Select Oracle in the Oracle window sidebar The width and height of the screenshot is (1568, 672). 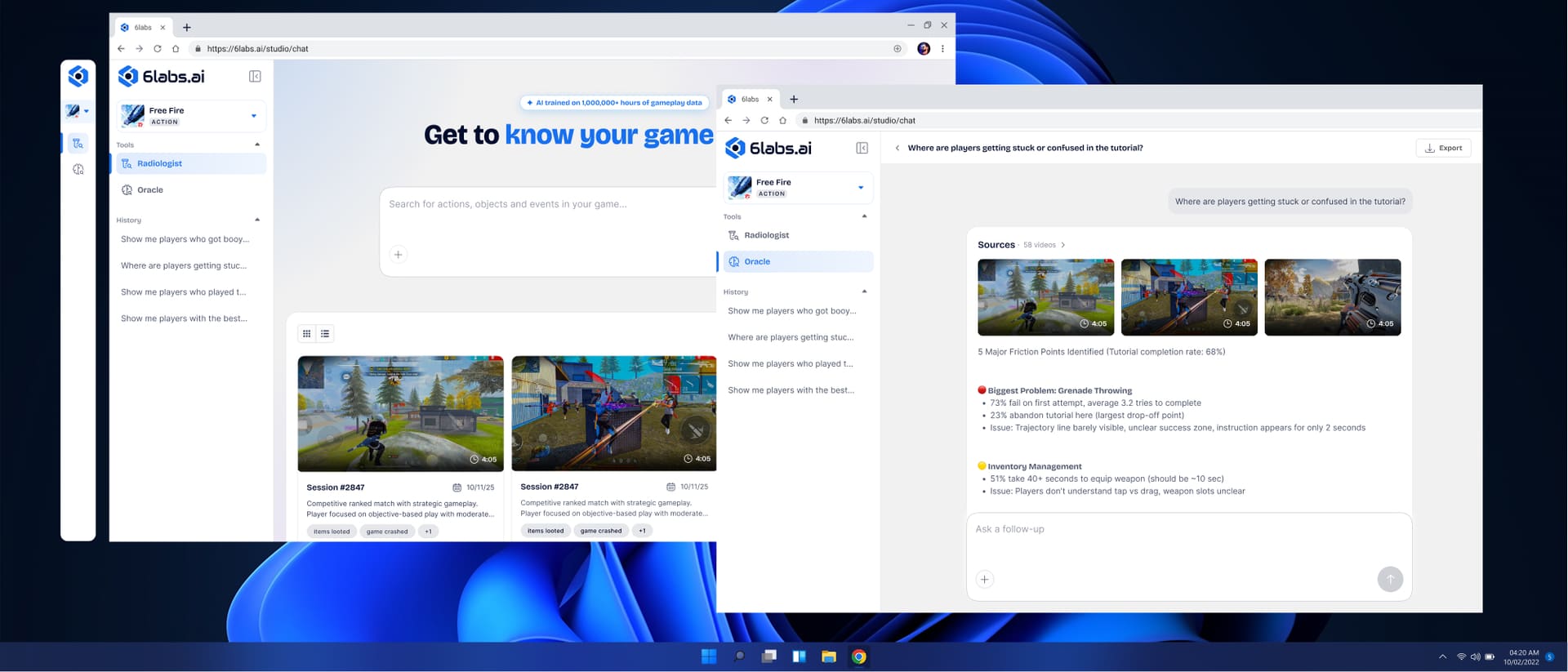click(x=799, y=262)
